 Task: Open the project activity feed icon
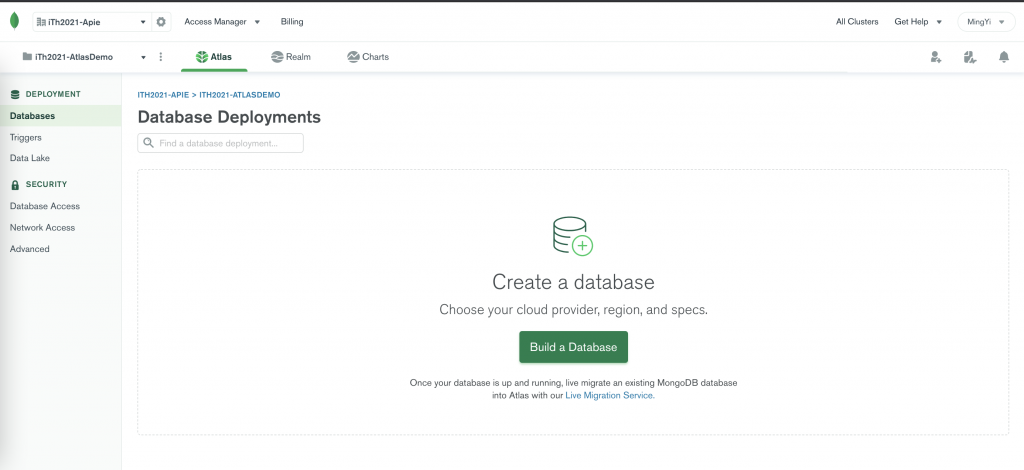coord(969,57)
